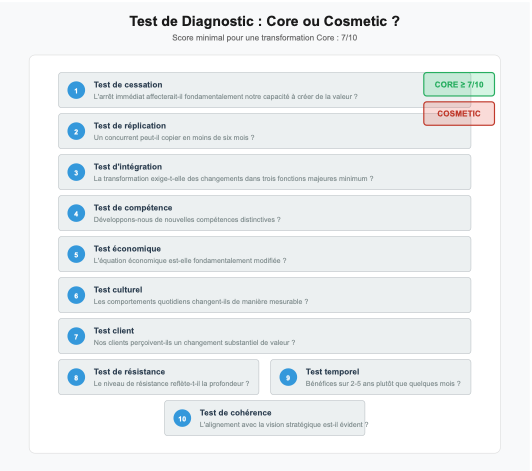Click the red COSMETIC badge
The height and width of the screenshot is (471, 532).
tap(459, 113)
